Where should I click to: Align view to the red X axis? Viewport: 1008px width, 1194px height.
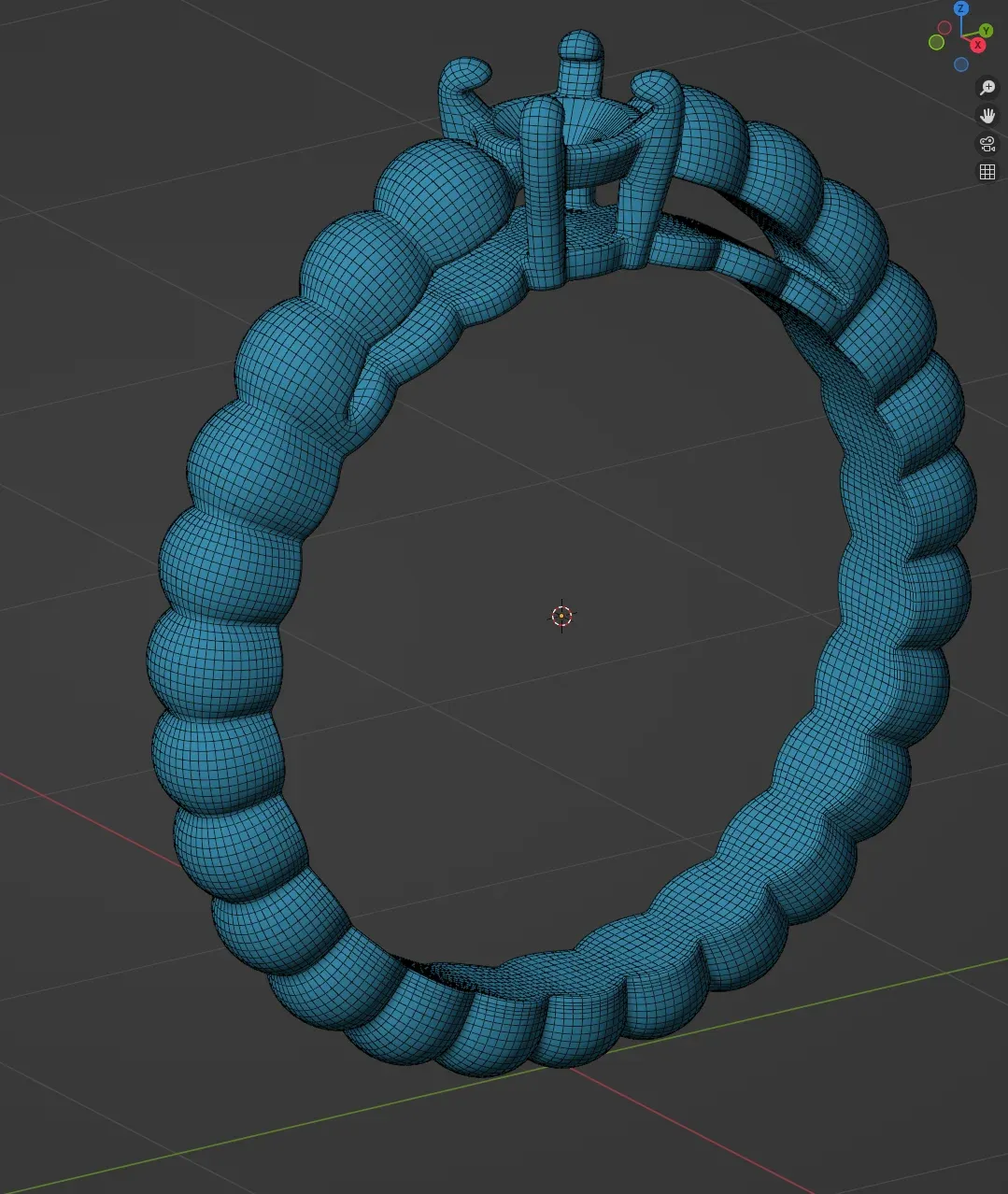click(x=977, y=45)
